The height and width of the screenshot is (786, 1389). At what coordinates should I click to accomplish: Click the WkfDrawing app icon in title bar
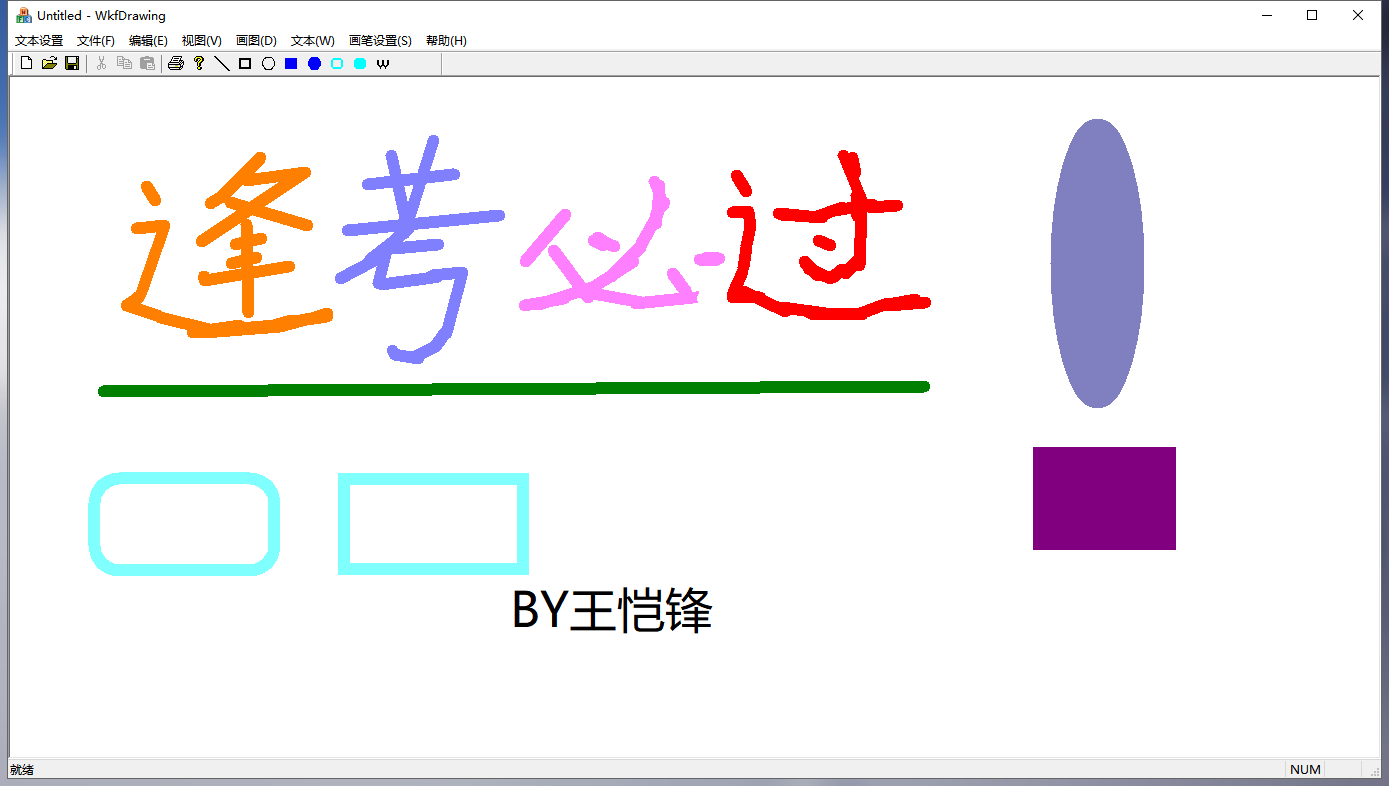click(24, 15)
